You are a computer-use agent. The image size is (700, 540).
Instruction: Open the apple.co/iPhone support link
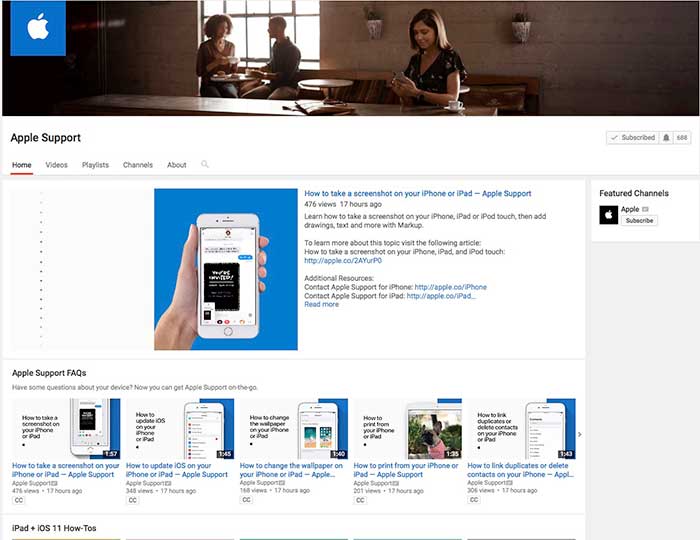(x=450, y=287)
